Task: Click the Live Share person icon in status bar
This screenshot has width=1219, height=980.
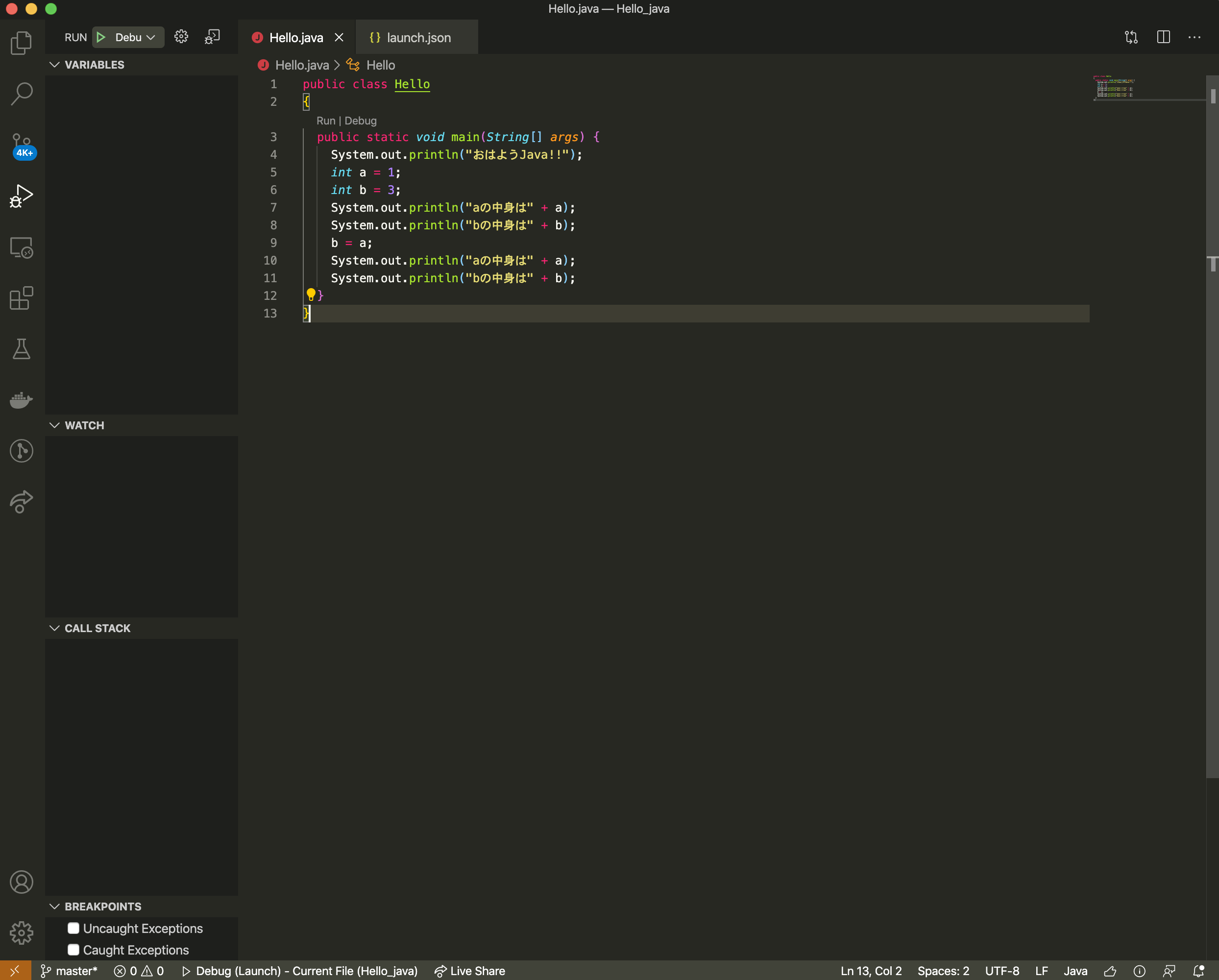Action: (x=1169, y=970)
